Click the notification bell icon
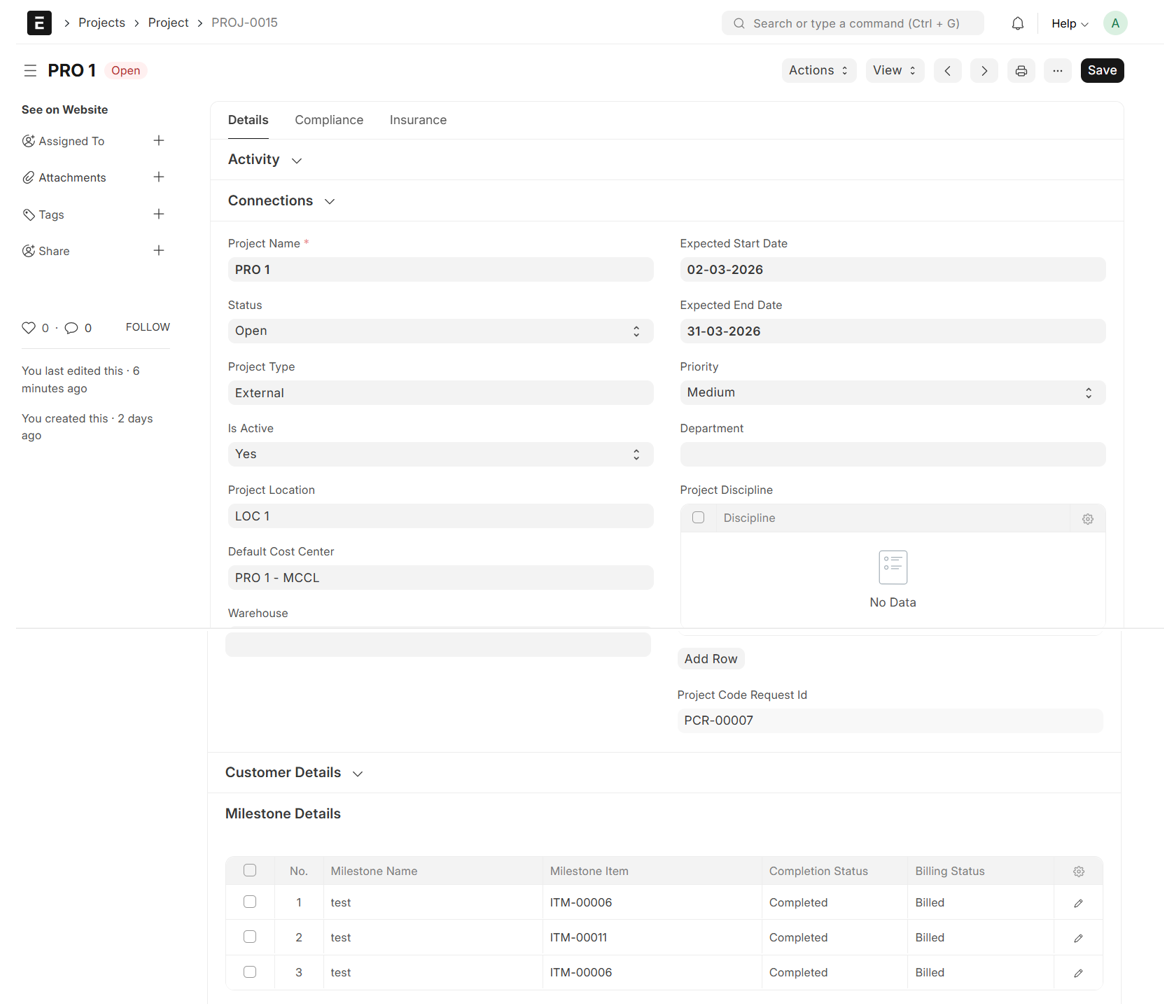 1017,23
